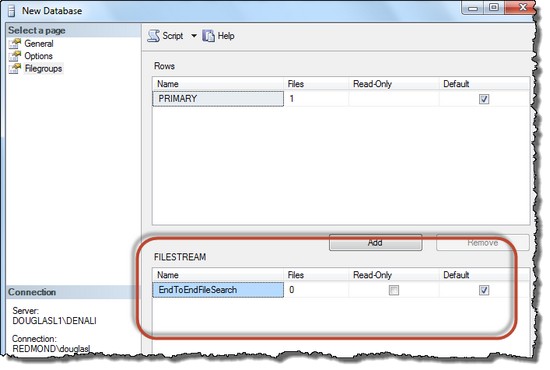Image resolution: width=550 pixels, height=370 pixels.
Task: Select the EndToEndFileSearch name cell
Action: pyautogui.click(x=218, y=290)
